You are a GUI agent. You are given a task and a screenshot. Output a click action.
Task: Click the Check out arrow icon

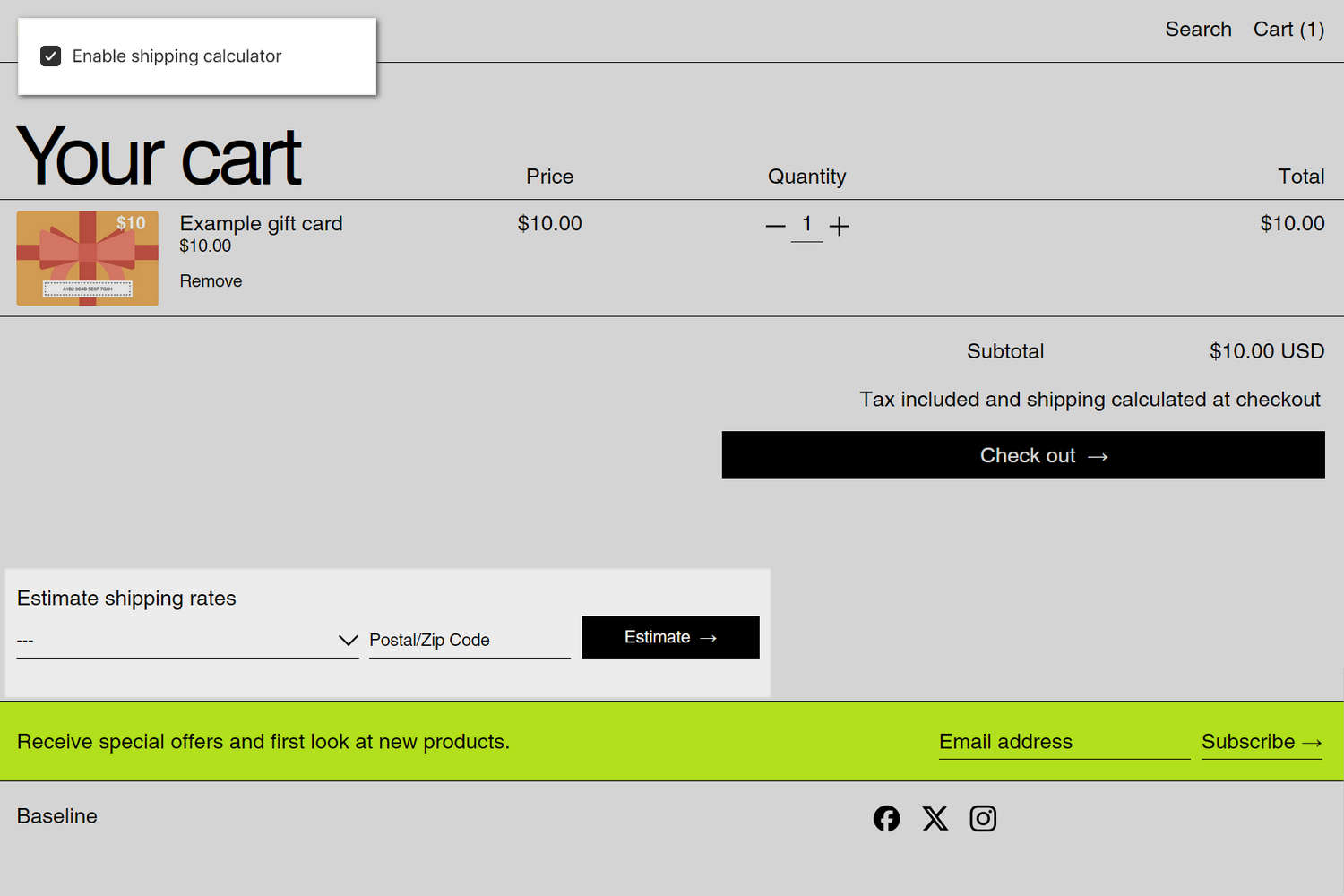tap(1098, 455)
